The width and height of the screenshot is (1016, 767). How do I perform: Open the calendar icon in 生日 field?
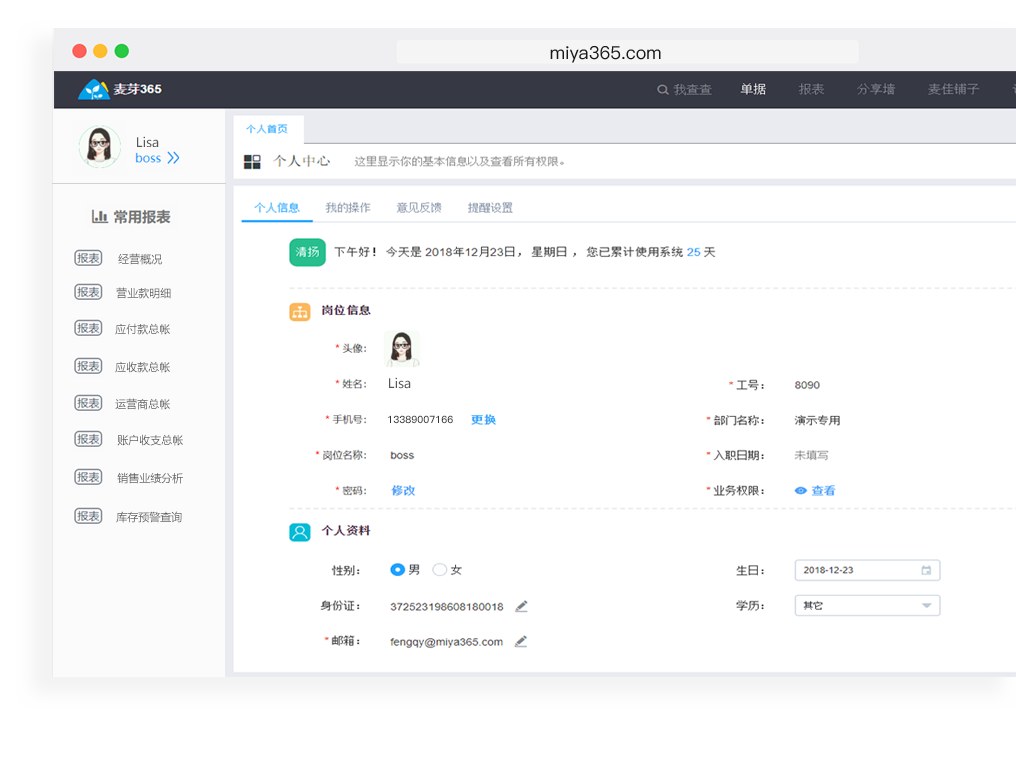pos(927,570)
